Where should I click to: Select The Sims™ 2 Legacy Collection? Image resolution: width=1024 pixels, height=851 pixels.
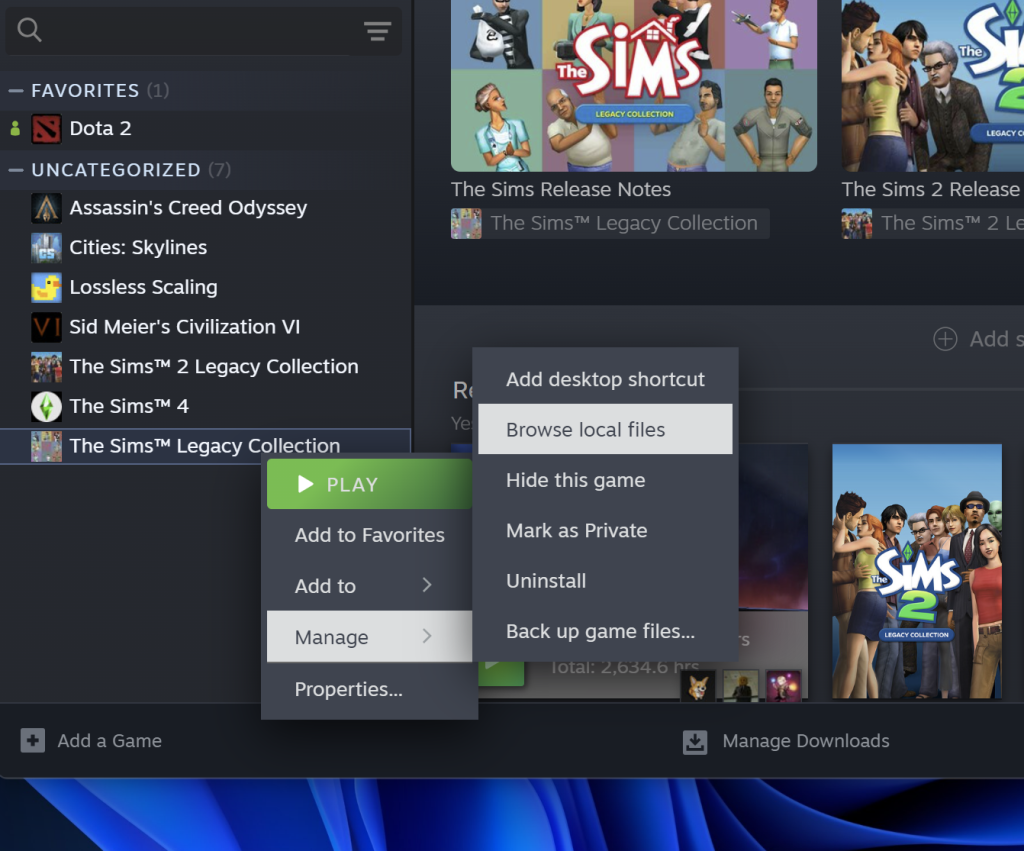tap(214, 367)
